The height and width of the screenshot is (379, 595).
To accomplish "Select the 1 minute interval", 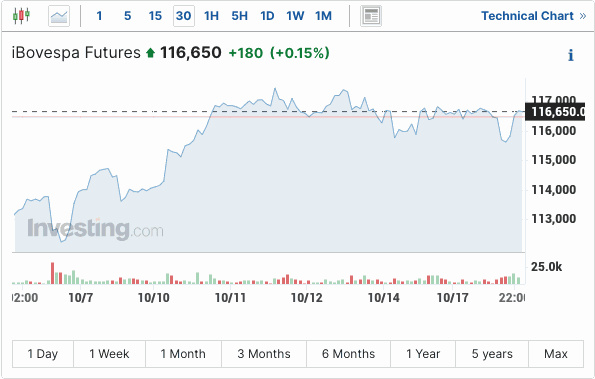I will coord(99,16).
